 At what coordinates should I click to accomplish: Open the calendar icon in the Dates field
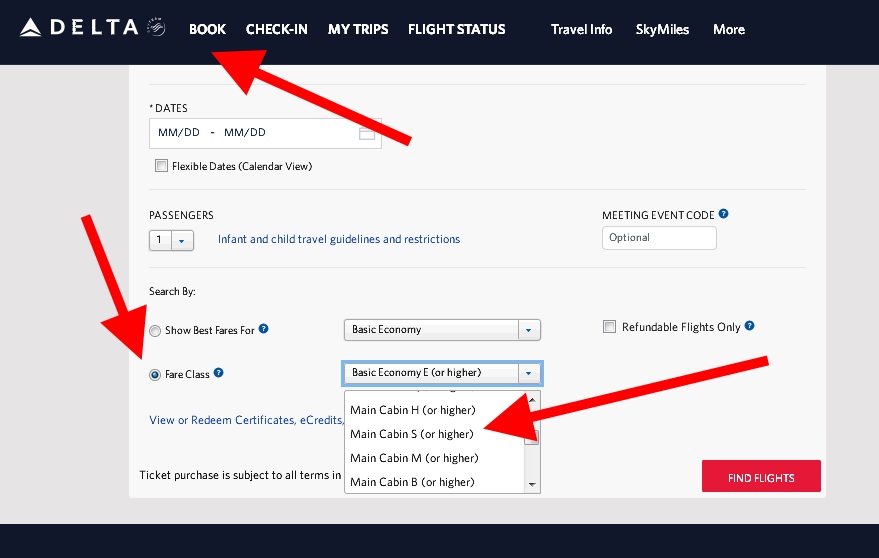367,133
